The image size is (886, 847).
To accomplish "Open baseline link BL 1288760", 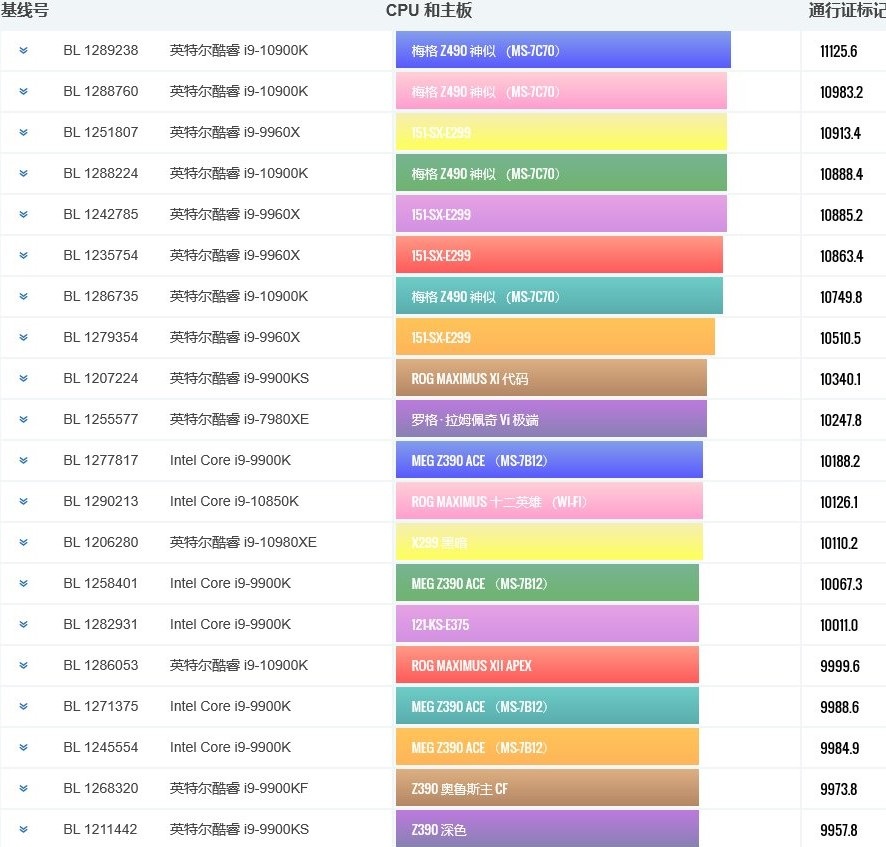I will point(101,91).
